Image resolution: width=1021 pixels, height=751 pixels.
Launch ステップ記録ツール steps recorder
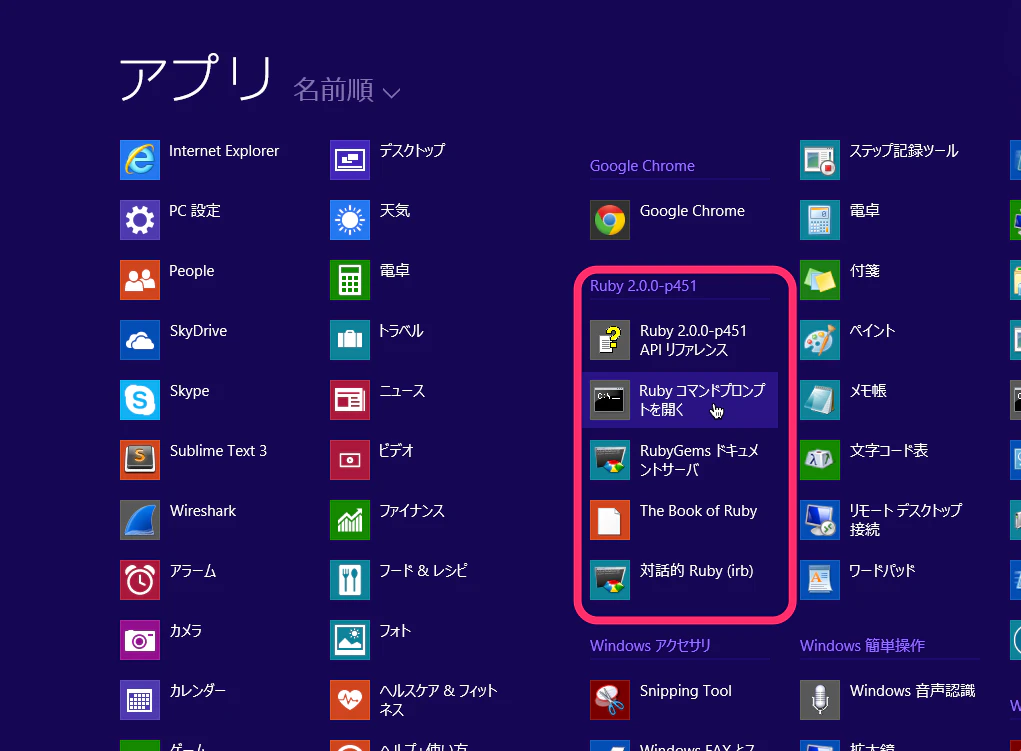click(x=880, y=160)
